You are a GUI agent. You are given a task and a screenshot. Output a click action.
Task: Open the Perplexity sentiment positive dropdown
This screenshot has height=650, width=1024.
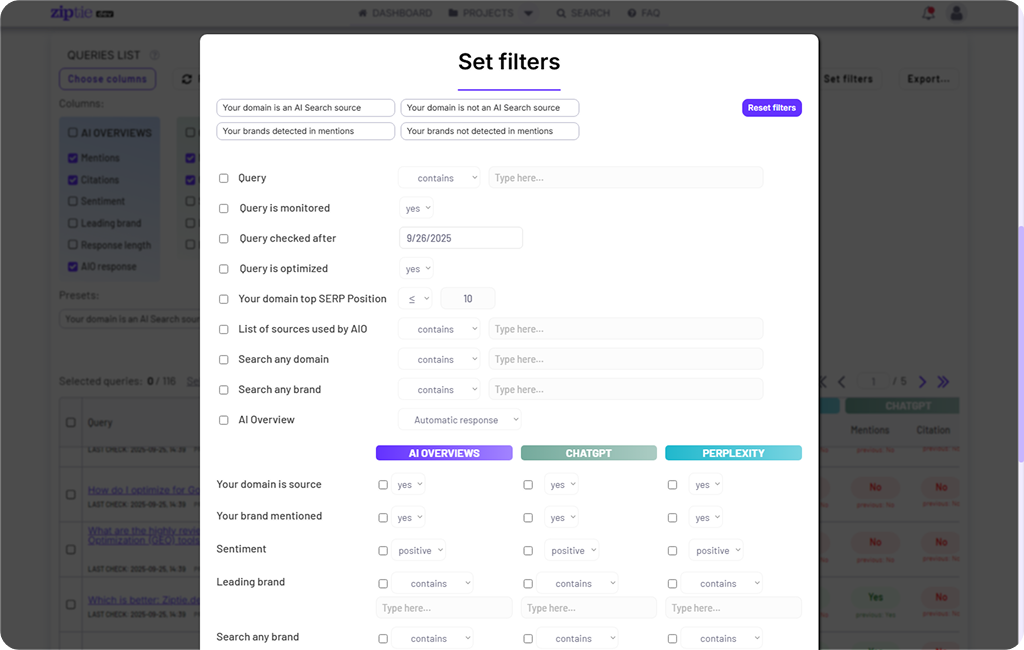(x=715, y=551)
